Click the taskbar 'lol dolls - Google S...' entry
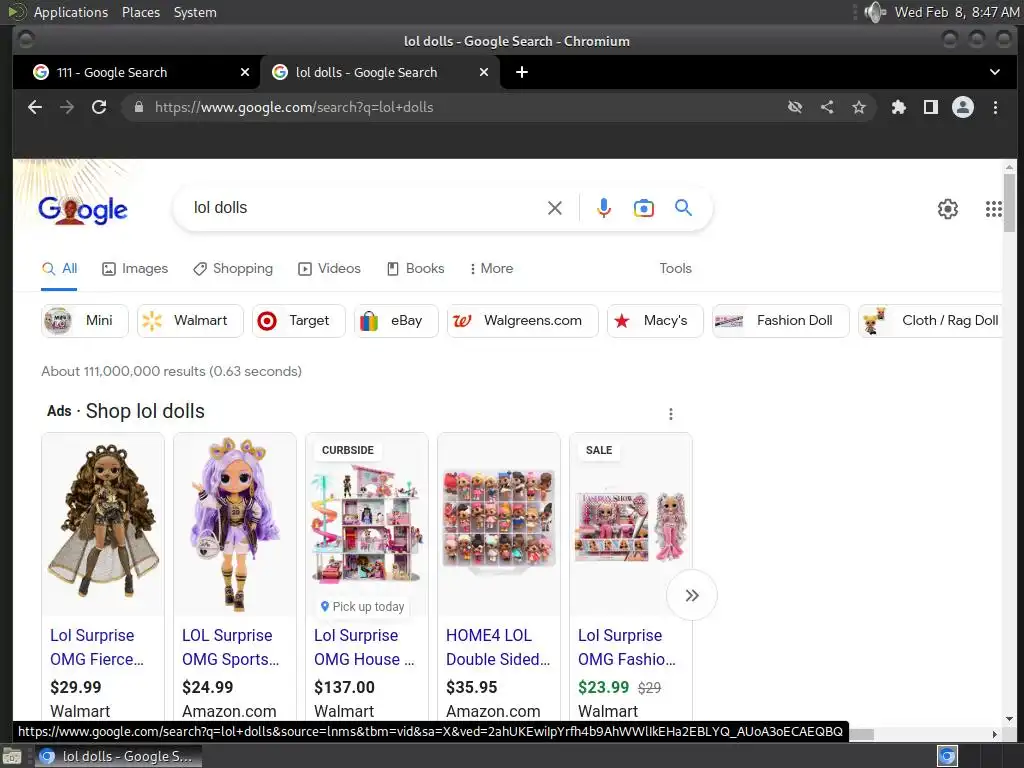This screenshot has width=1024, height=768. [118, 756]
